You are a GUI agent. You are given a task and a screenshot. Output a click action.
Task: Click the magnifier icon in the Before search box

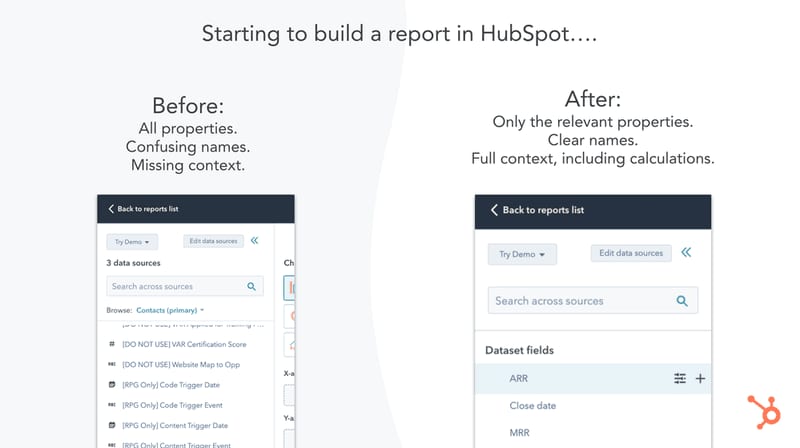252,286
